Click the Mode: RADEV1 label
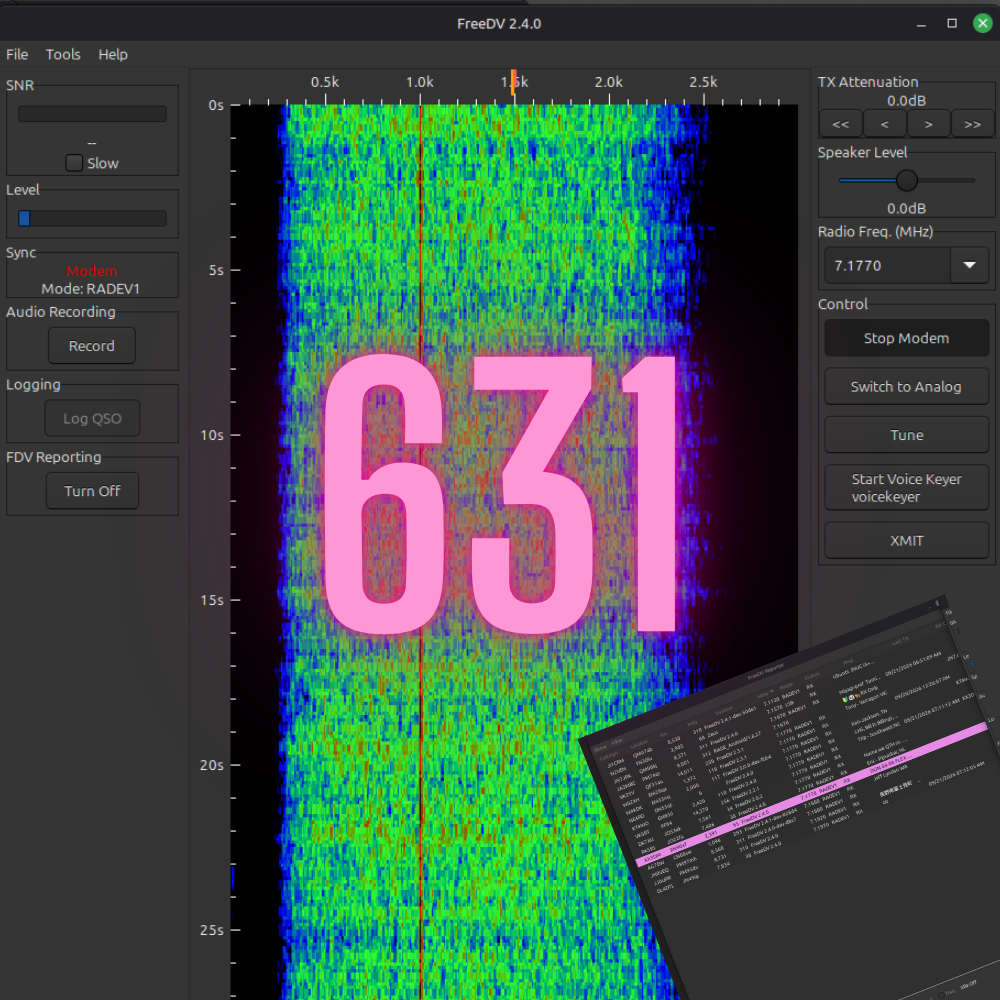This screenshot has height=1000, width=1000. pyautogui.click(x=91, y=289)
